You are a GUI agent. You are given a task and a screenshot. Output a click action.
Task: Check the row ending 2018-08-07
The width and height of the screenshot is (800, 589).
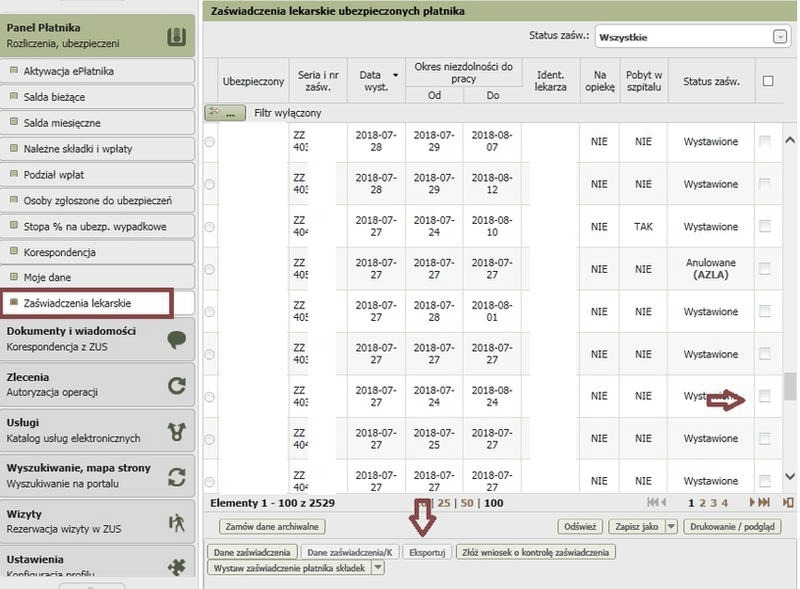coord(765,141)
